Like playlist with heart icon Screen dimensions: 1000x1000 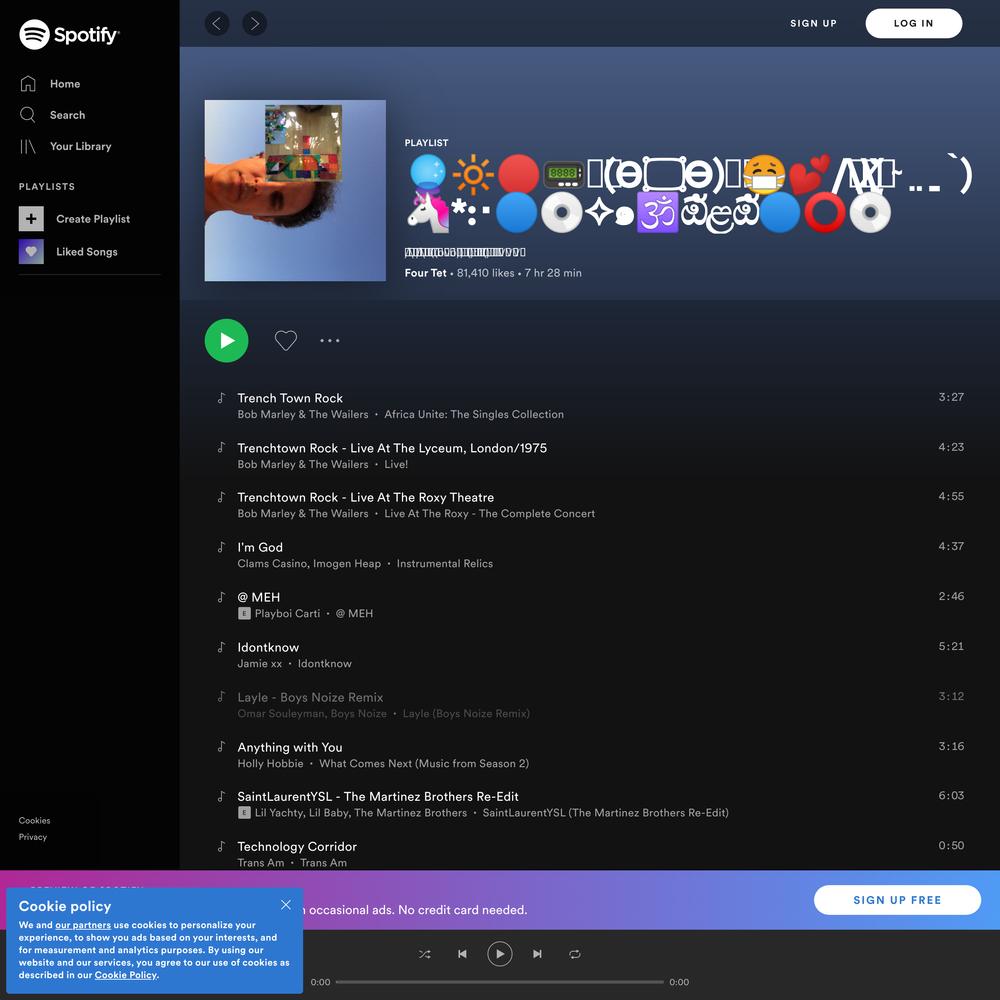coord(286,341)
